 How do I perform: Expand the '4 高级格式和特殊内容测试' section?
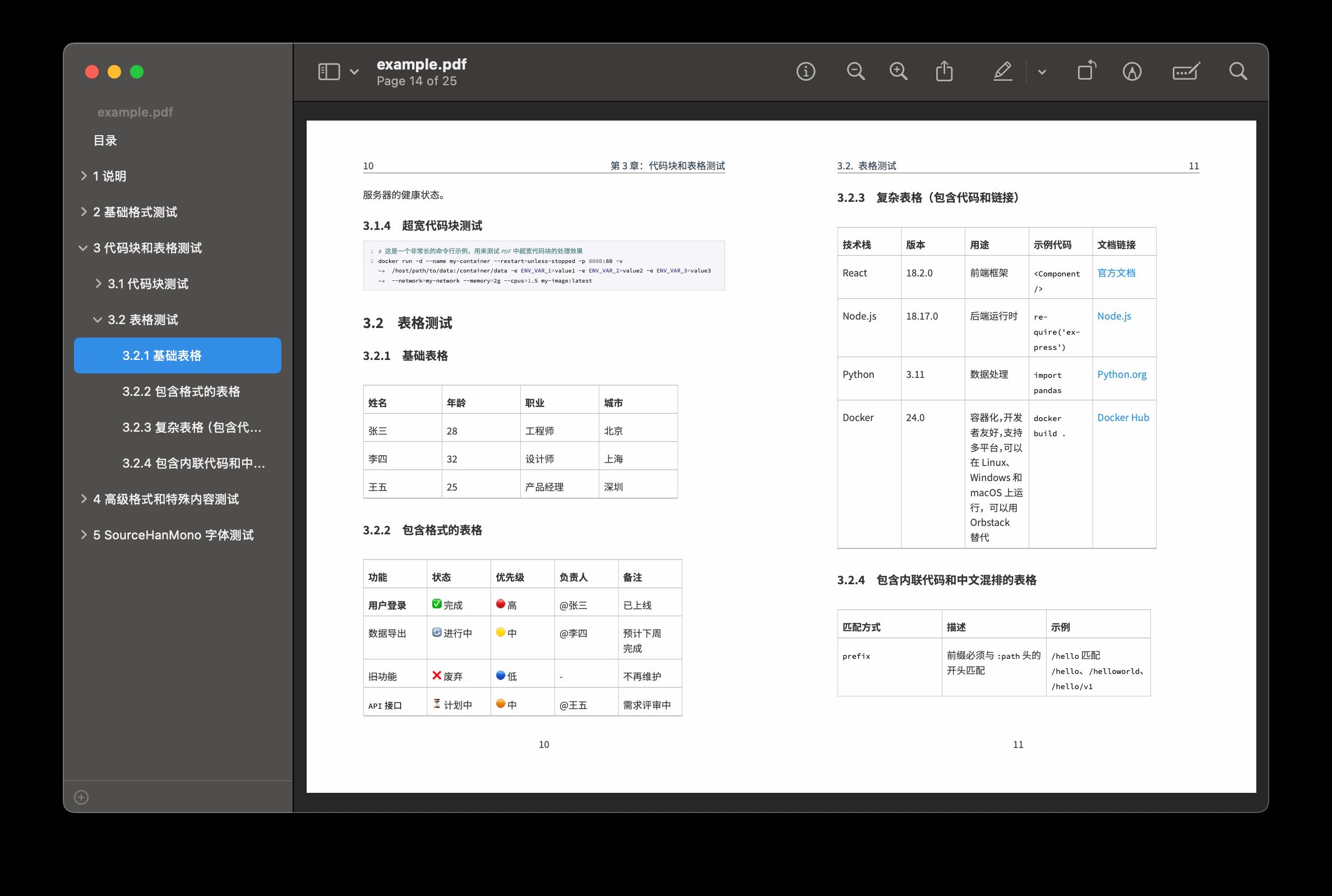tap(84, 499)
